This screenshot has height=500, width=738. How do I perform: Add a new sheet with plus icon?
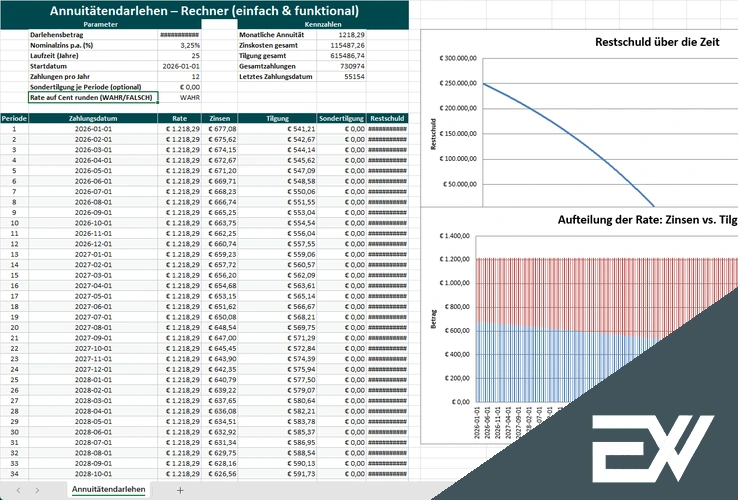(180, 491)
